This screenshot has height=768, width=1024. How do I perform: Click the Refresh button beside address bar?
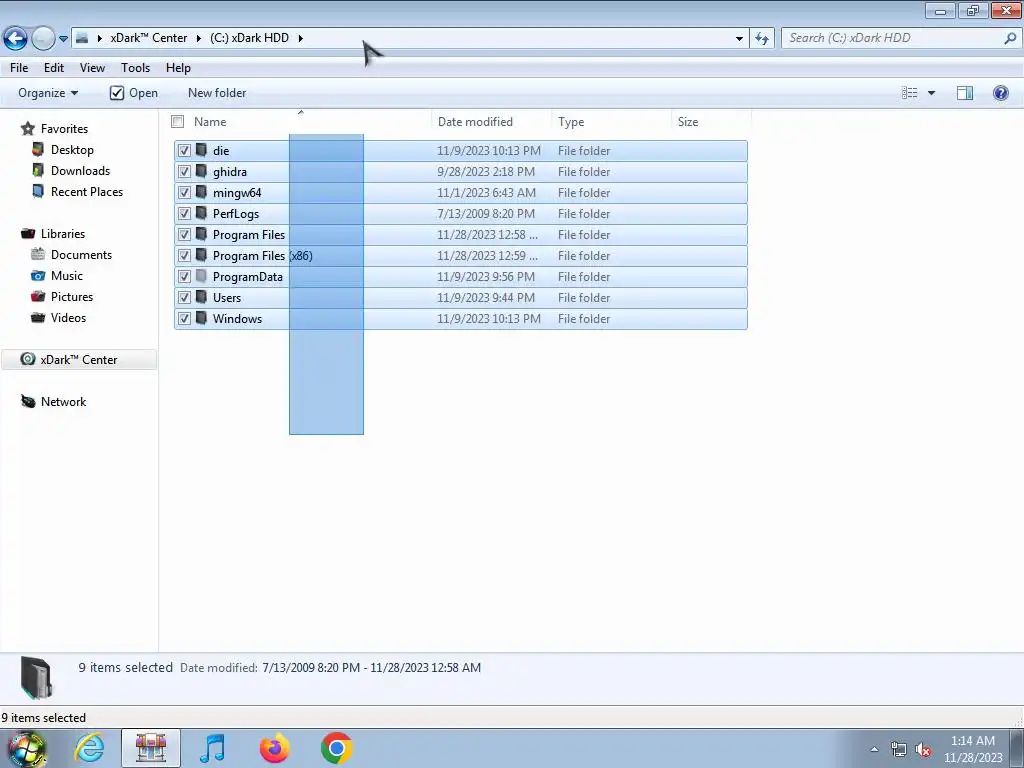[x=761, y=39]
